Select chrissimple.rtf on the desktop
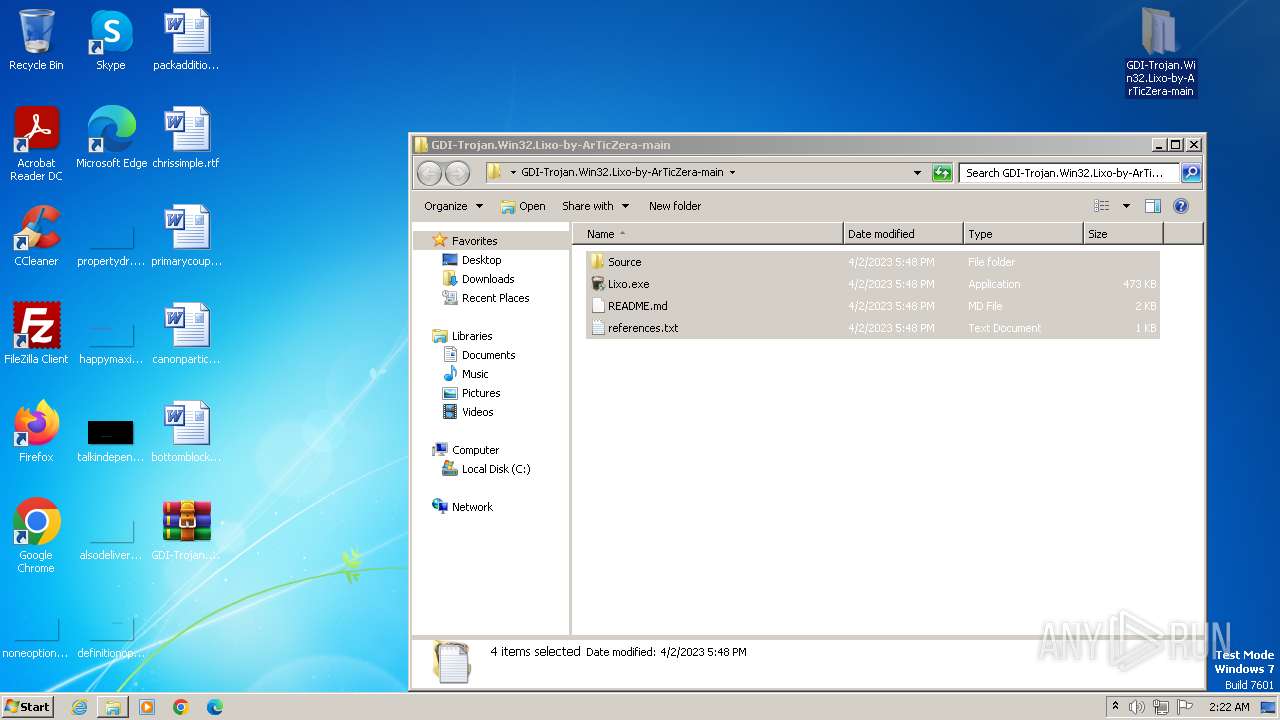Image resolution: width=1280 pixels, height=720 pixels. coord(186,138)
